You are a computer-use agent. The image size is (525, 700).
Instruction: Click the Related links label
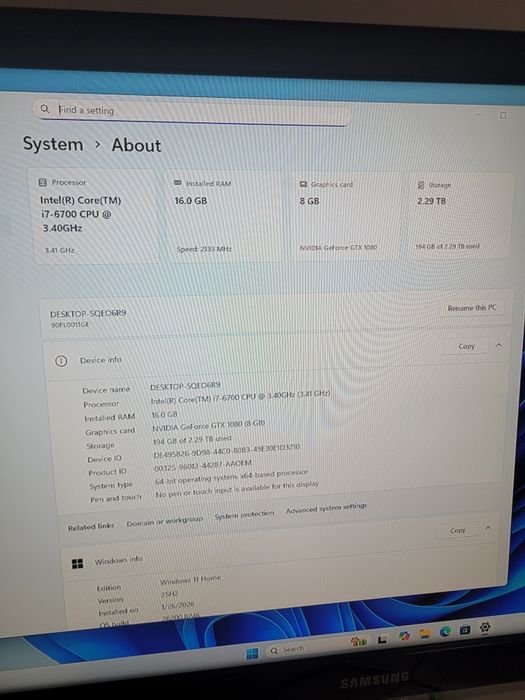(91, 527)
